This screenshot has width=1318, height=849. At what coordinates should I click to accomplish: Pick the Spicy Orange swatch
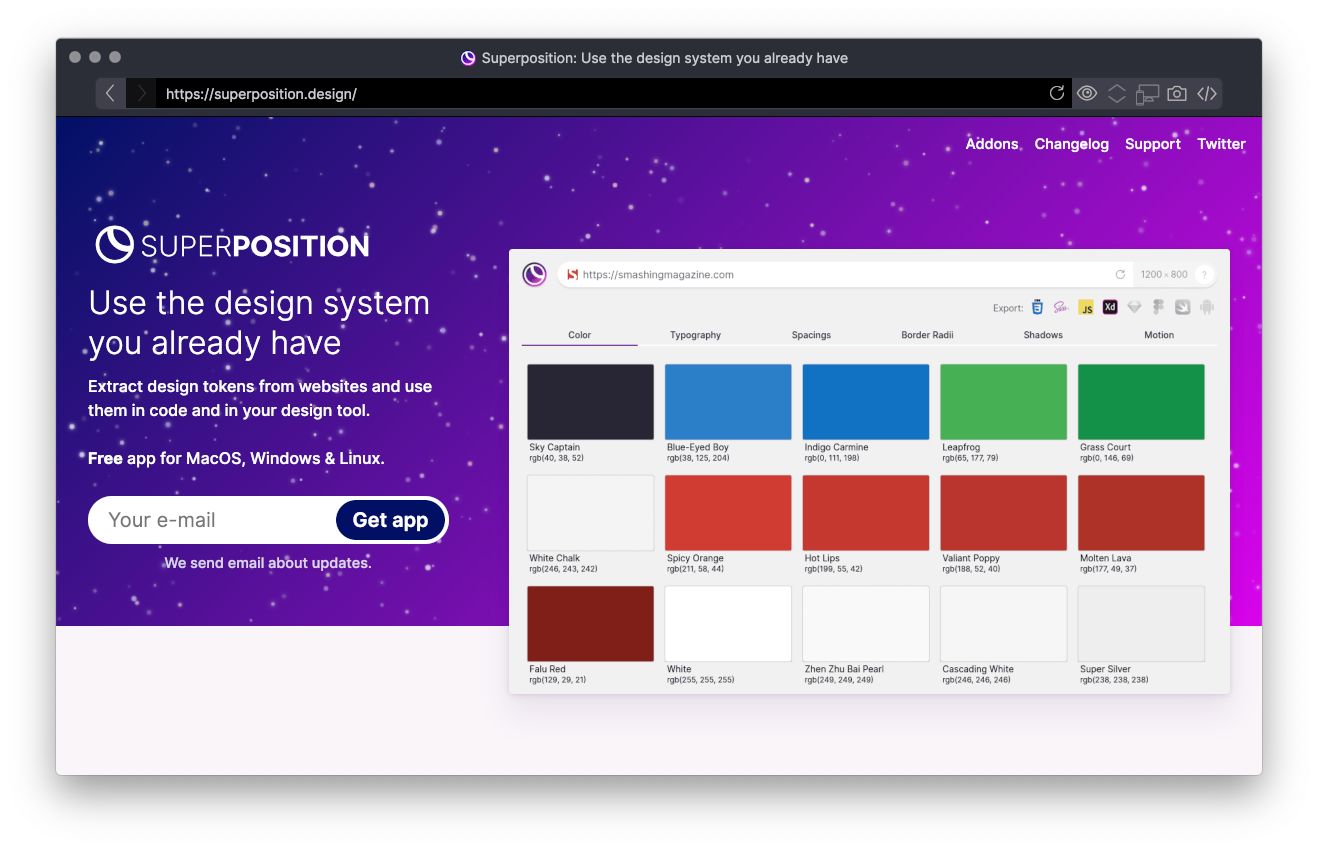coord(728,513)
